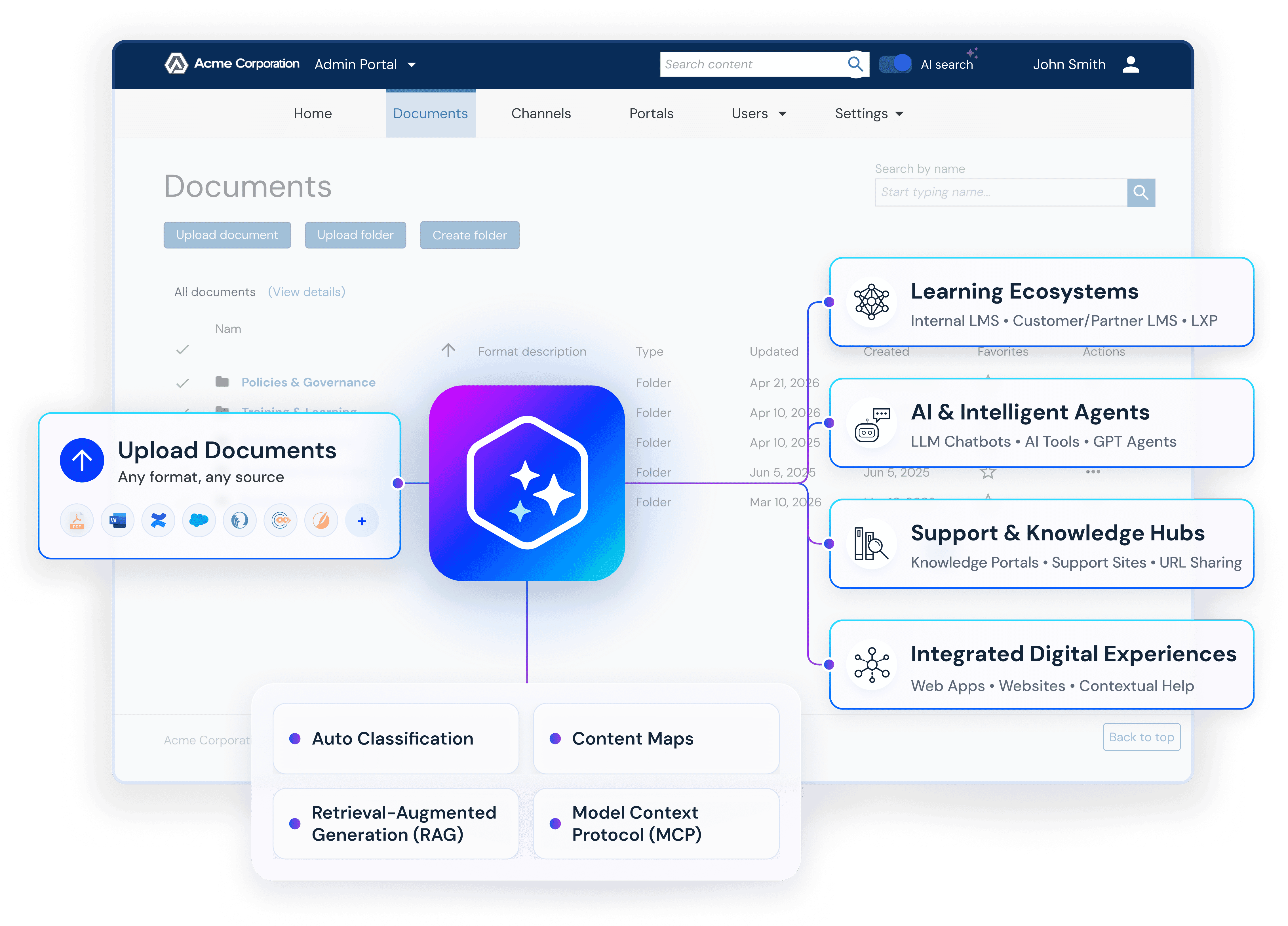Select the Salesforce cloud source icon
The width and height of the screenshot is (1288, 926).
click(199, 520)
